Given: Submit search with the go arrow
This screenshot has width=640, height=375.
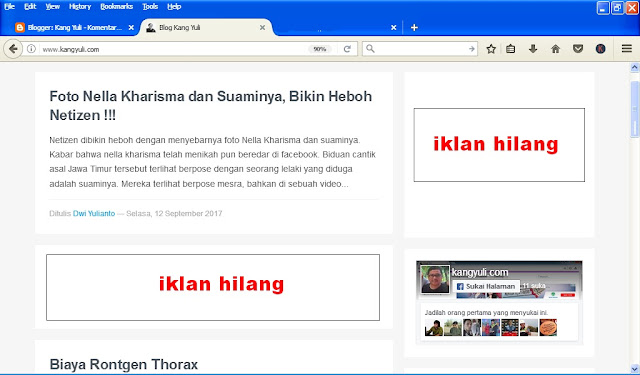Looking at the screenshot, I should (x=471, y=49).
